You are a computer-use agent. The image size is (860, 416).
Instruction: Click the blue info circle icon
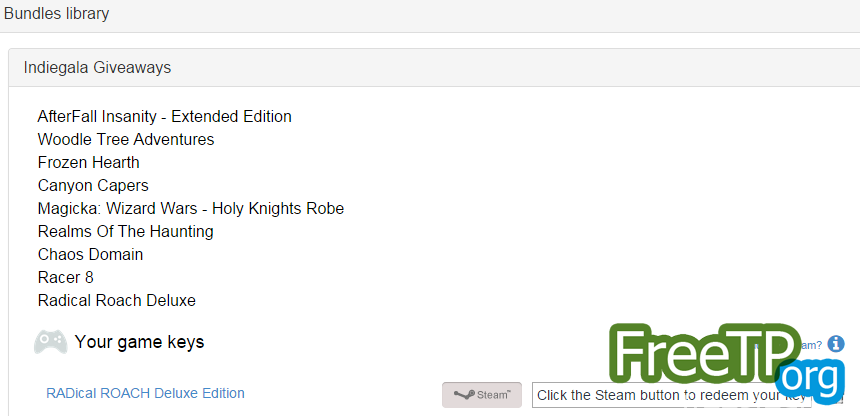coord(836,344)
